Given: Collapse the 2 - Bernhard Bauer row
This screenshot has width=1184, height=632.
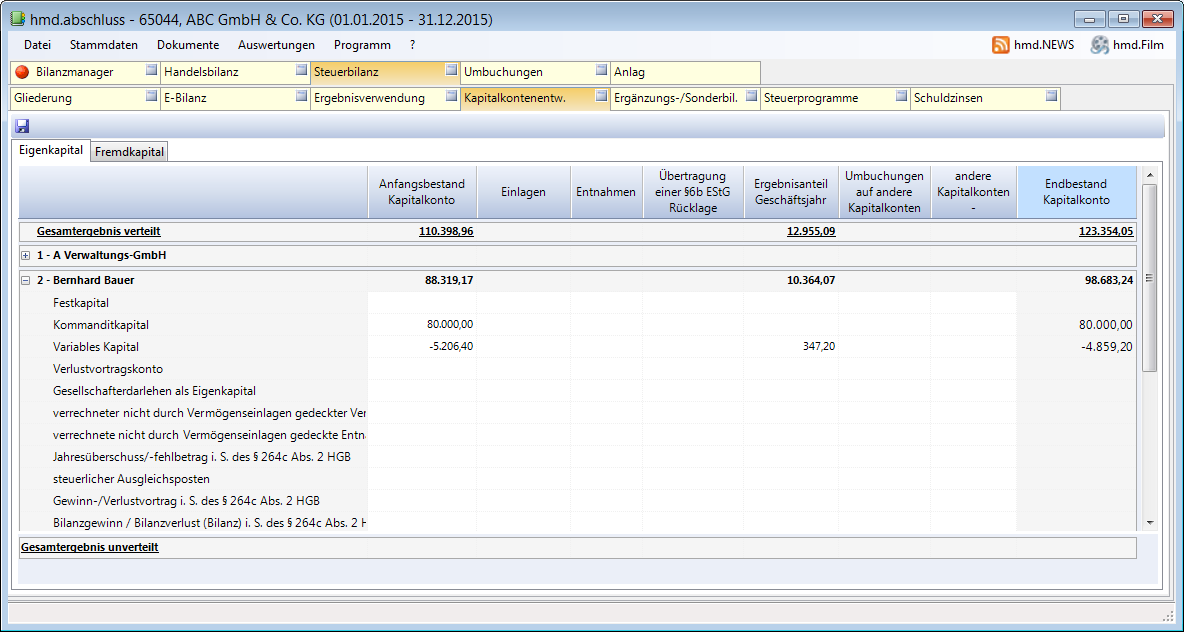Looking at the screenshot, I should point(26,281).
